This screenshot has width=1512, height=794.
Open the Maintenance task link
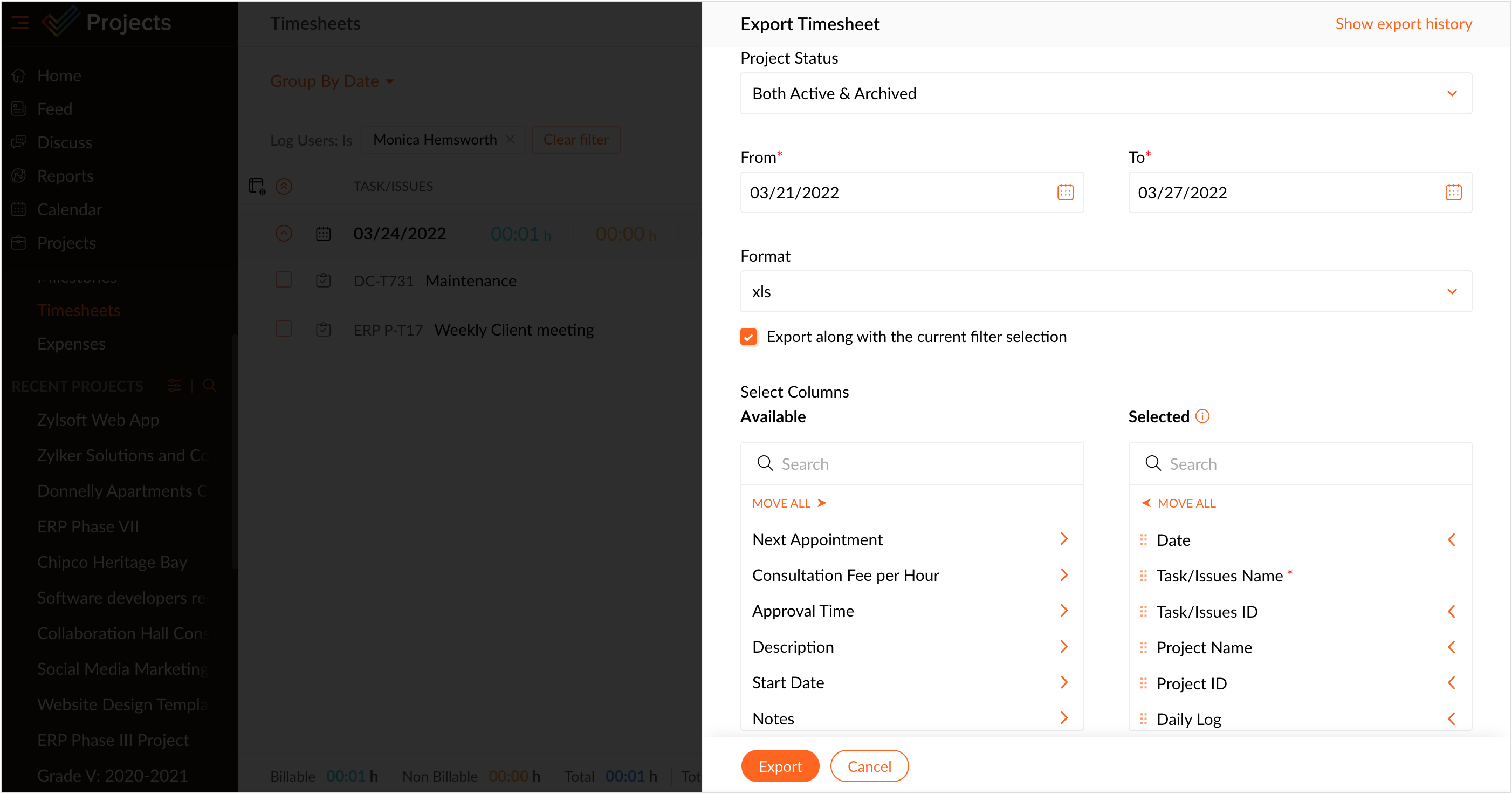point(471,280)
